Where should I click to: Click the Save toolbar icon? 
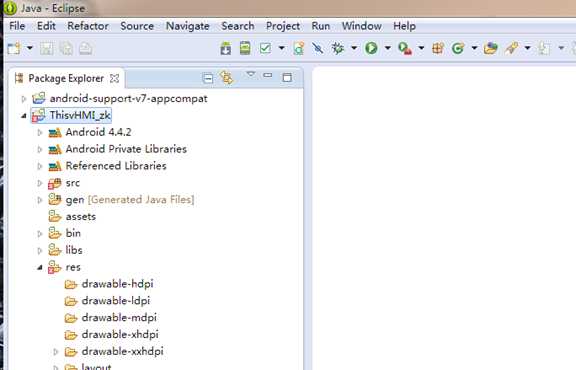pyautogui.click(x=47, y=48)
